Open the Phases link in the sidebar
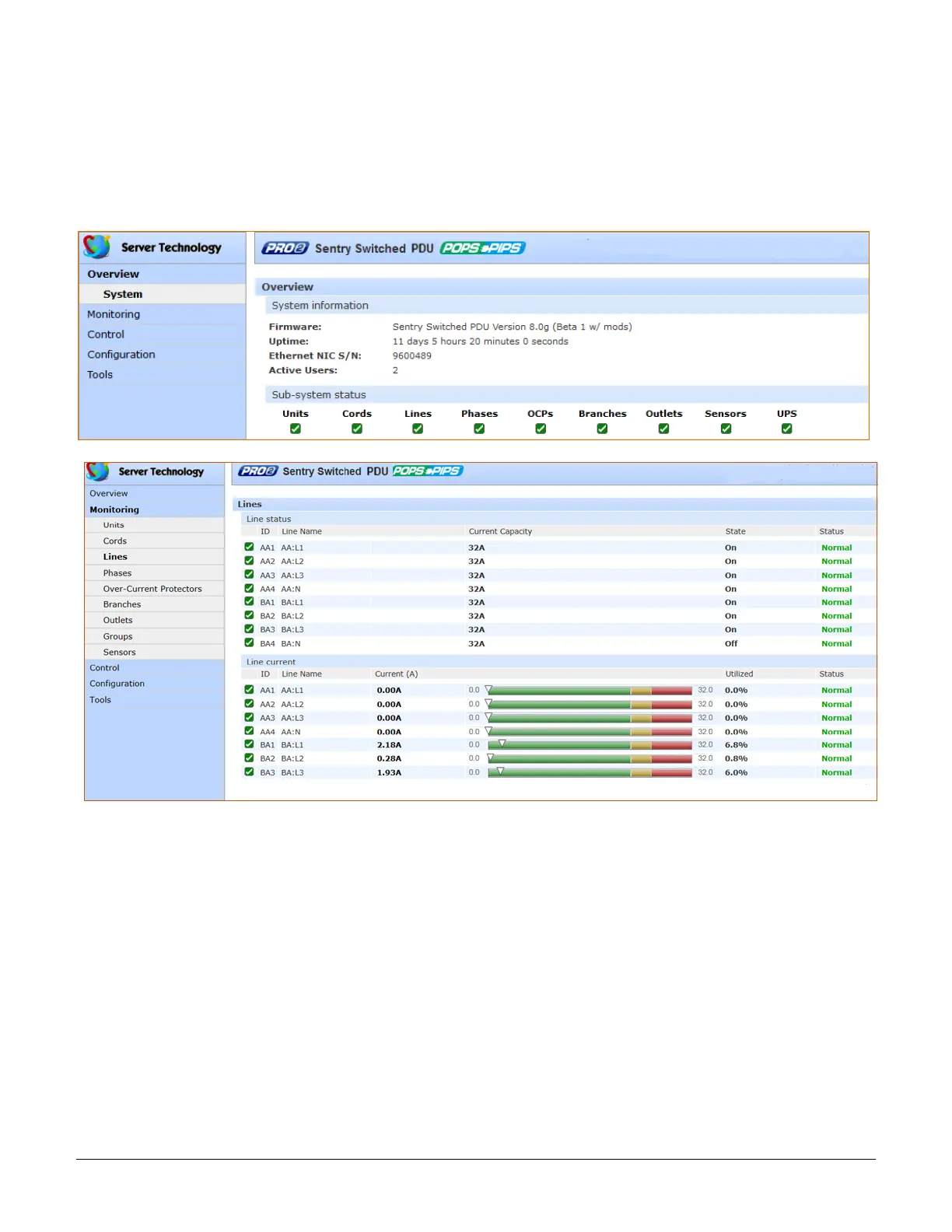The width and height of the screenshot is (952, 1232). 117,573
